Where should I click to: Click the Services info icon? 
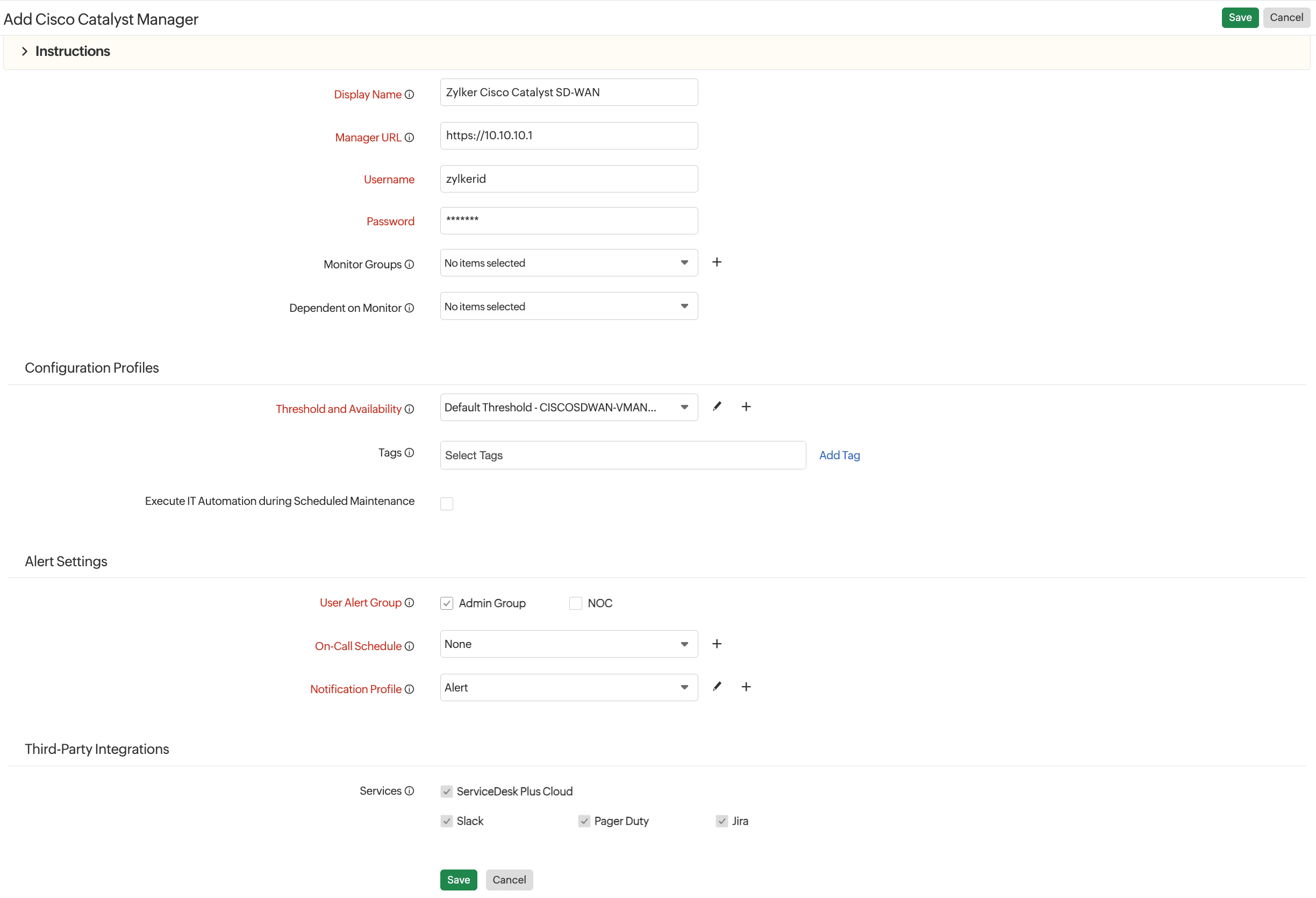point(410,791)
